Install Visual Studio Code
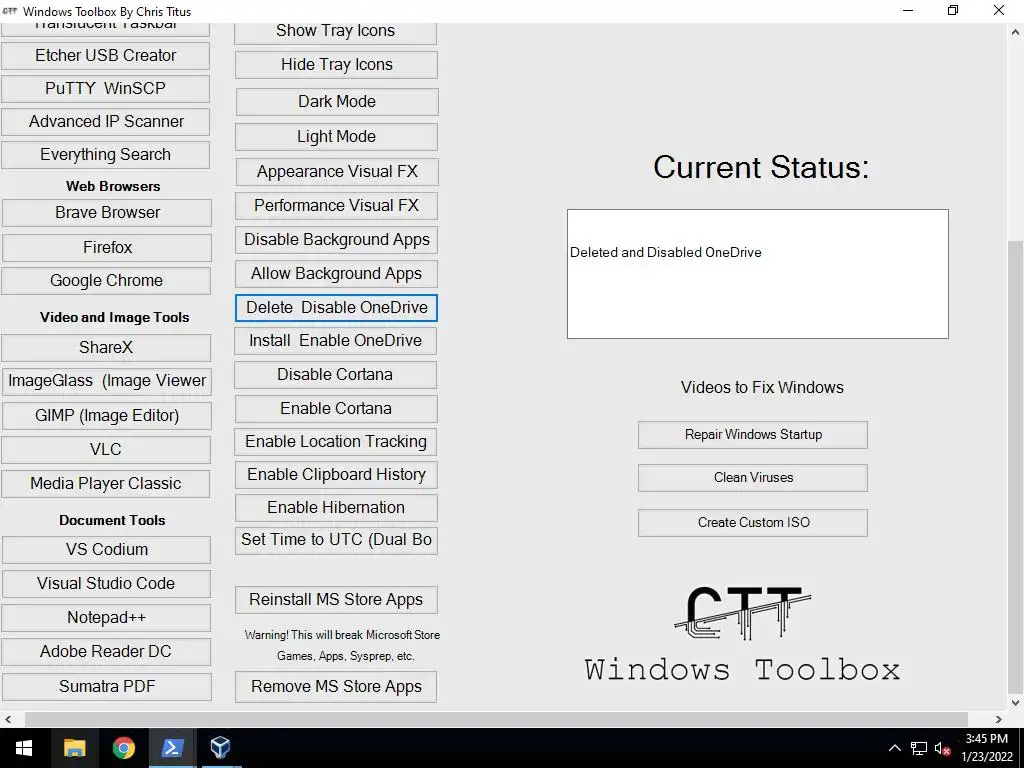Viewport: 1024px width, 768px height. click(x=106, y=583)
